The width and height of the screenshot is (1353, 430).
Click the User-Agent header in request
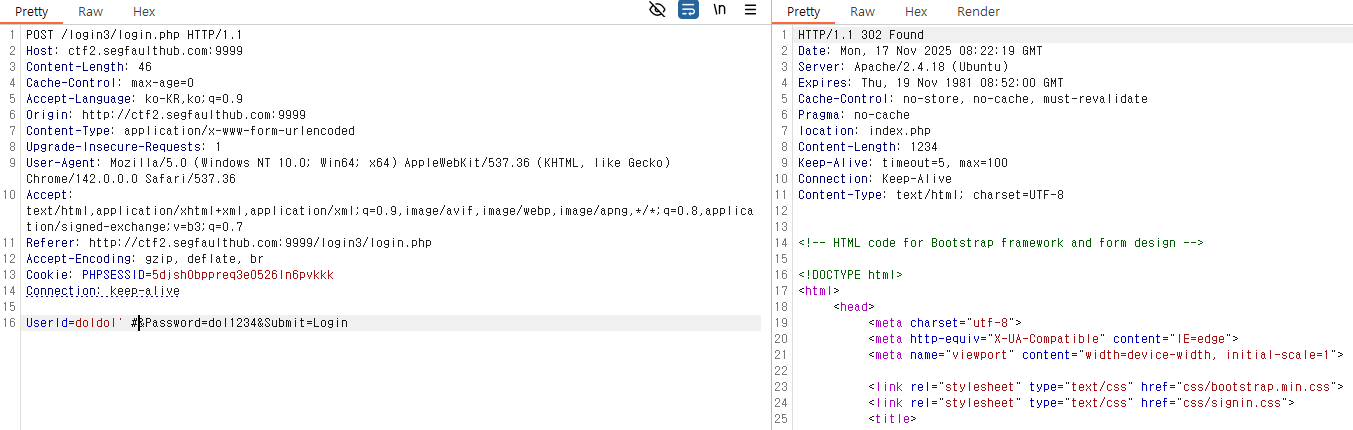pyautogui.click(x=60, y=163)
